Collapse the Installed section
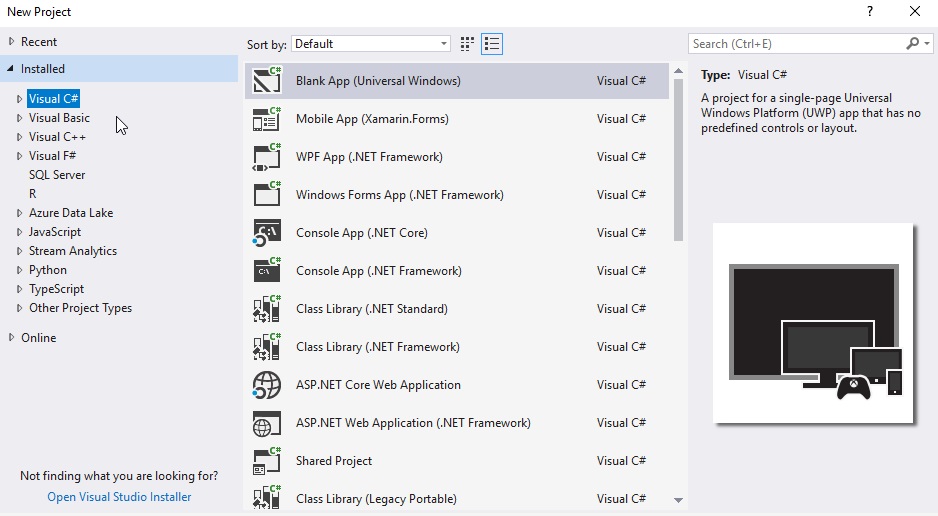Screen dimensions: 938x516 click(x=10, y=69)
